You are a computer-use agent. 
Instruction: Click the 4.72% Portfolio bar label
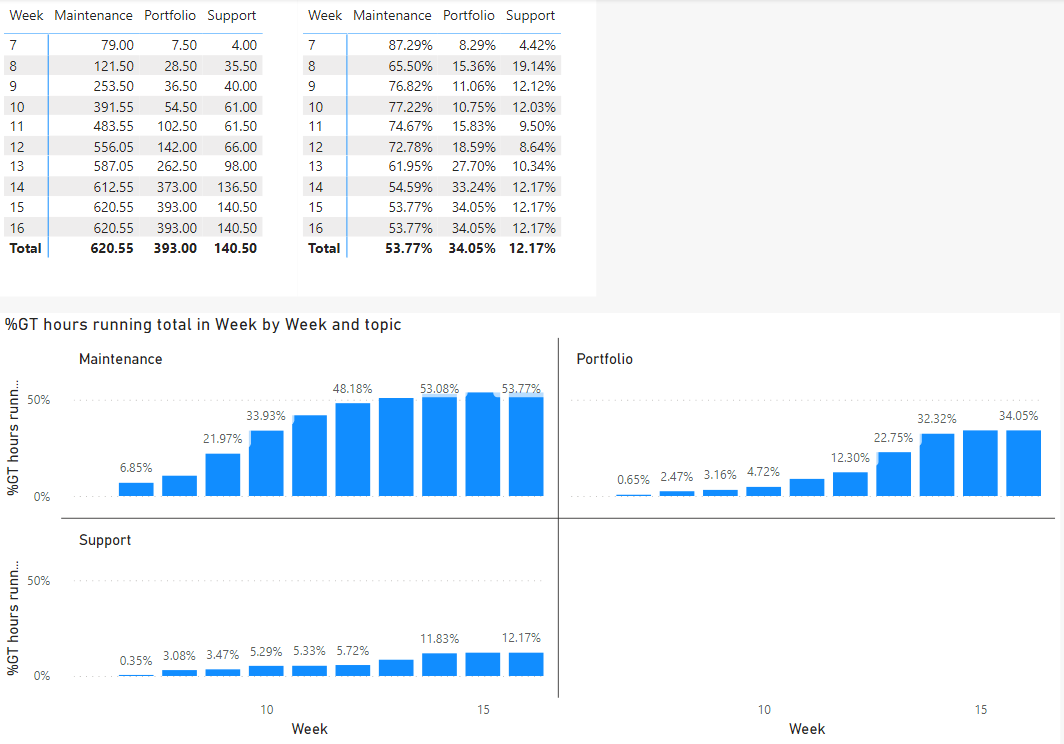763,472
